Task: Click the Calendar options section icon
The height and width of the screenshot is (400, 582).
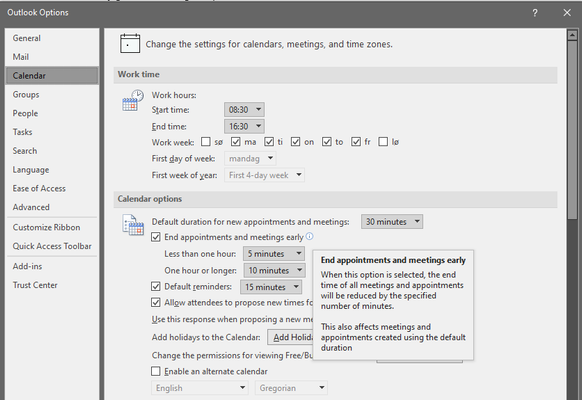Action: (x=133, y=225)
